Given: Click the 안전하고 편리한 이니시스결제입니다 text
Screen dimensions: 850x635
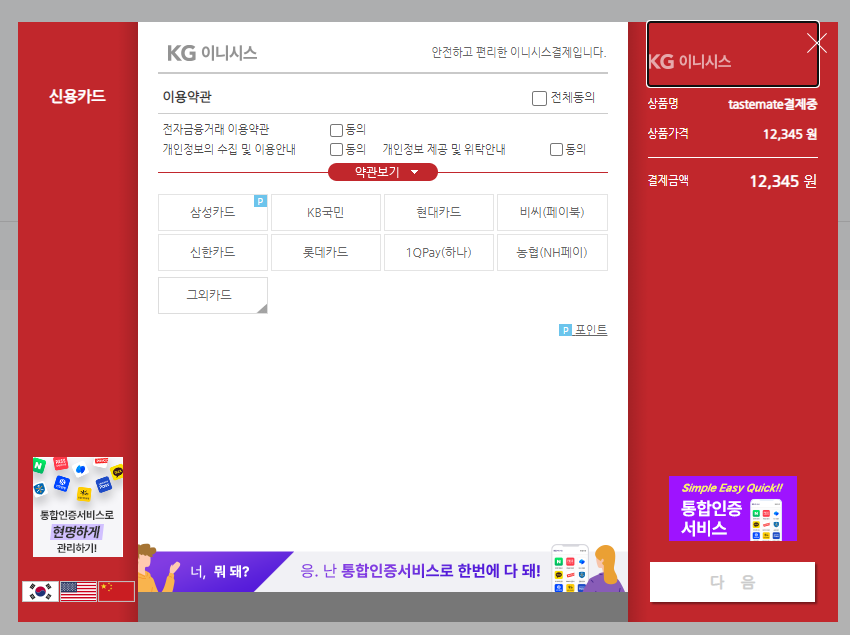Looking at the screenshot, I should (x=519, y=53).
